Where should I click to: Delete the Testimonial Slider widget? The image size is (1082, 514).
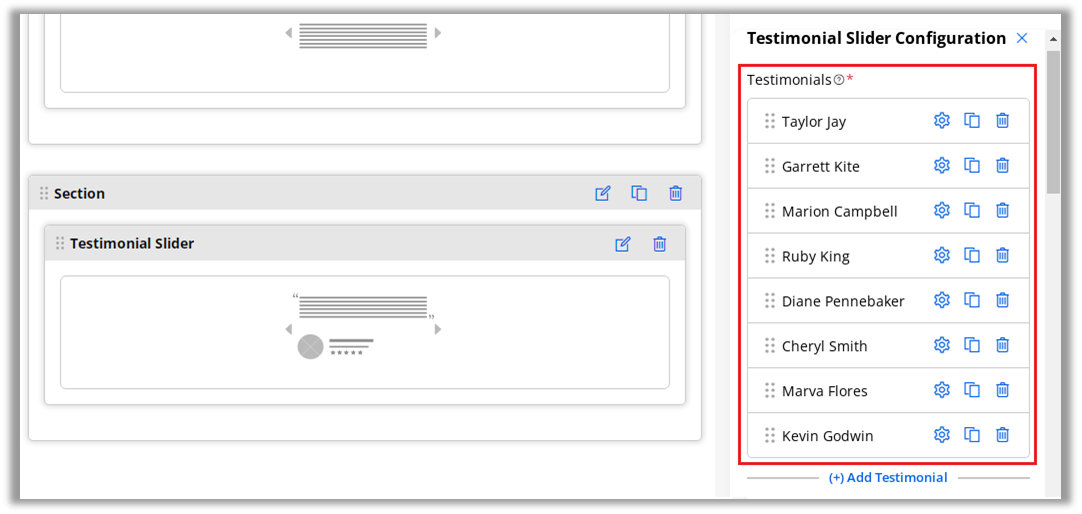[x=660, y=244]
